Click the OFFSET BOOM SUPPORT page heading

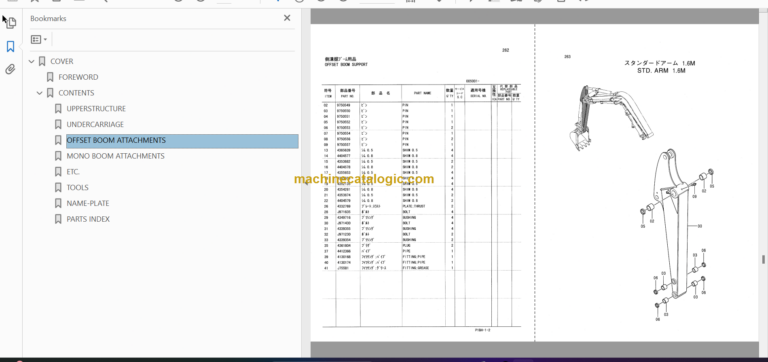click(346, 64)
